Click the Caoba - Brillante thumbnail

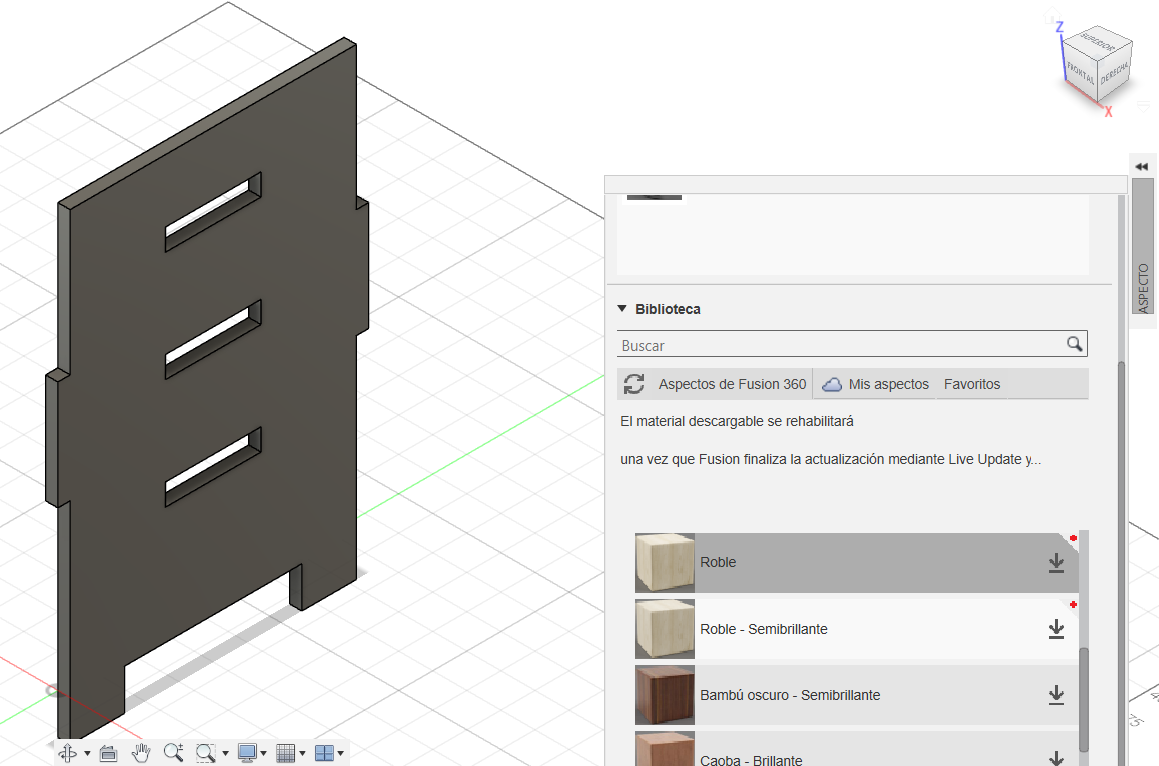[665, 749]
